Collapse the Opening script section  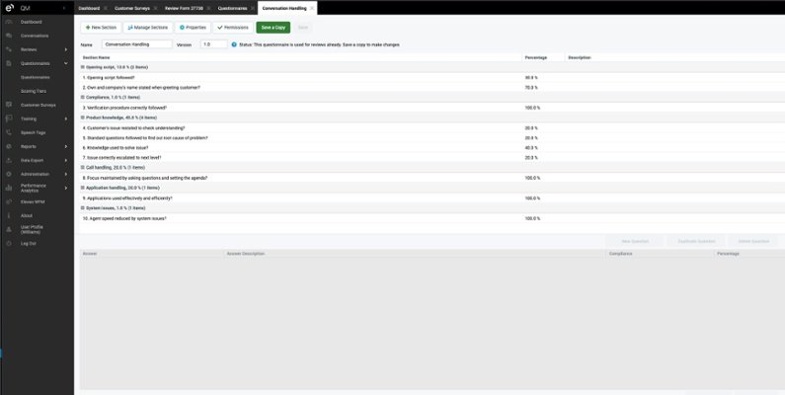[x=83, y=67]
